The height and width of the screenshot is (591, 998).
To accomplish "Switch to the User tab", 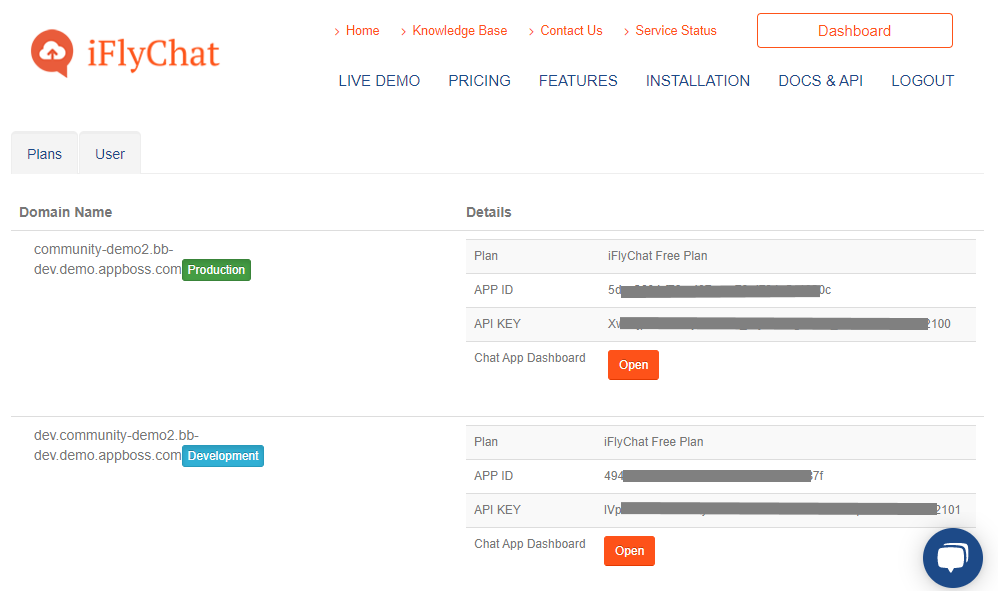I will 110,154.
